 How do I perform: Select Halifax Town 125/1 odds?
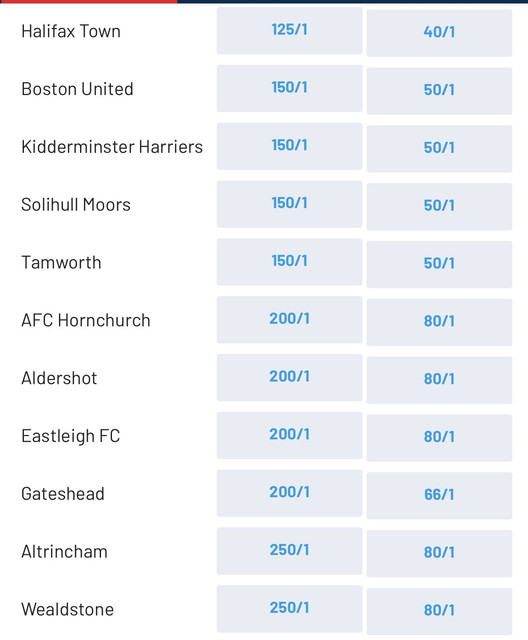click(x=289, y=31)
